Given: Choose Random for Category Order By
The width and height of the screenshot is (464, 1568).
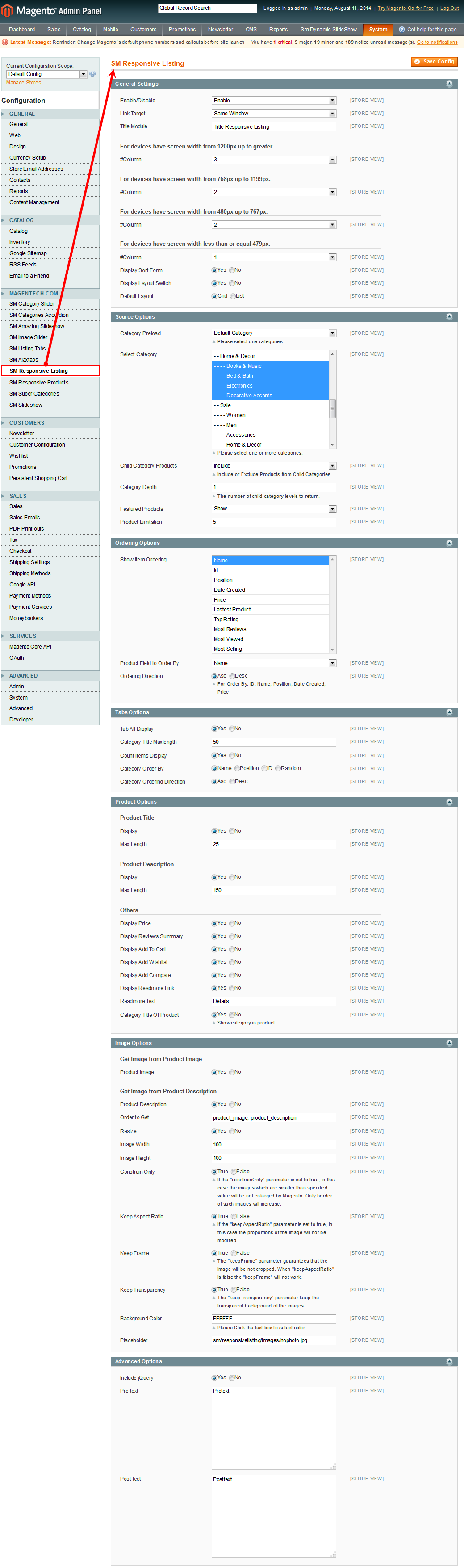Looking at the screenshot, I should tap(278, 768).
